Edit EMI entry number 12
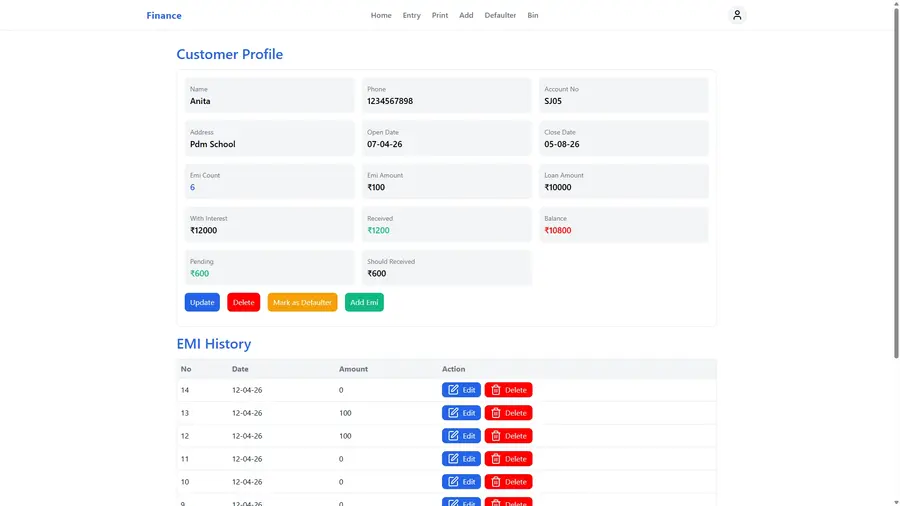Viewport: 900px width, 506px height. tap(461, 436)
